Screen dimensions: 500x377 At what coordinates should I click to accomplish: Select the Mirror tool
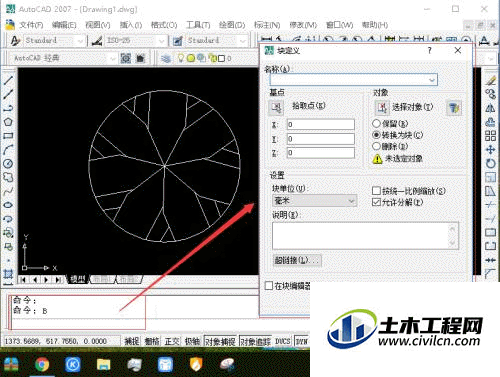[490, 108]
